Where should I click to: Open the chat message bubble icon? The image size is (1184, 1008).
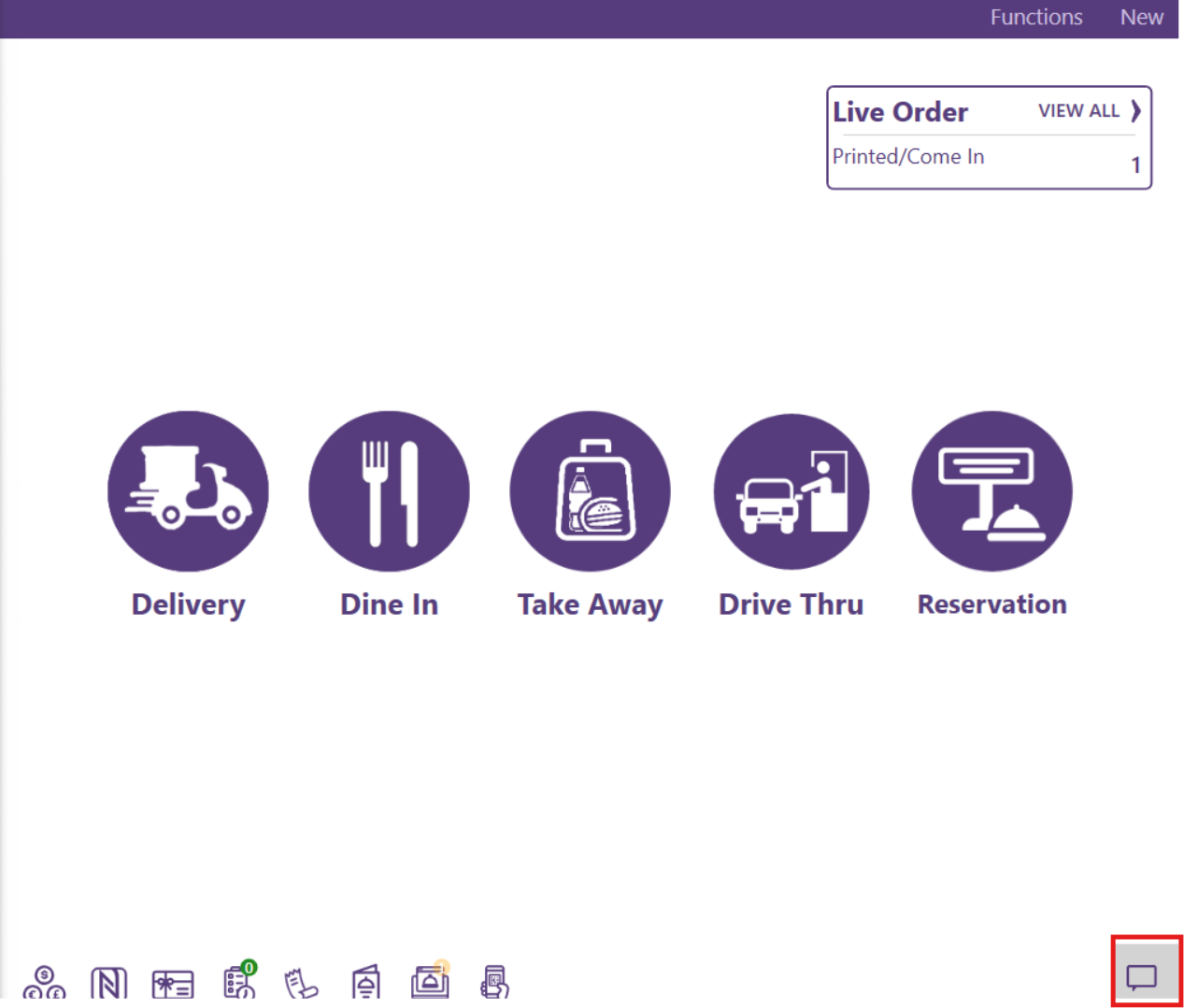(1142, 977)
